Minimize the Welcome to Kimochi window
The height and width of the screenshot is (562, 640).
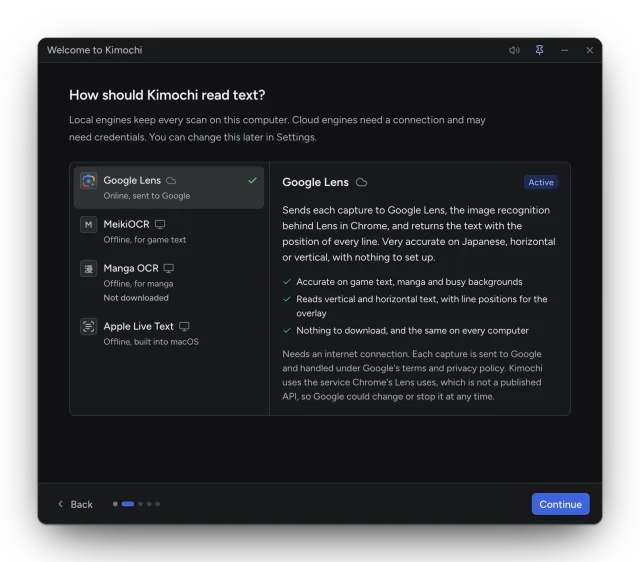click(564, 50)
